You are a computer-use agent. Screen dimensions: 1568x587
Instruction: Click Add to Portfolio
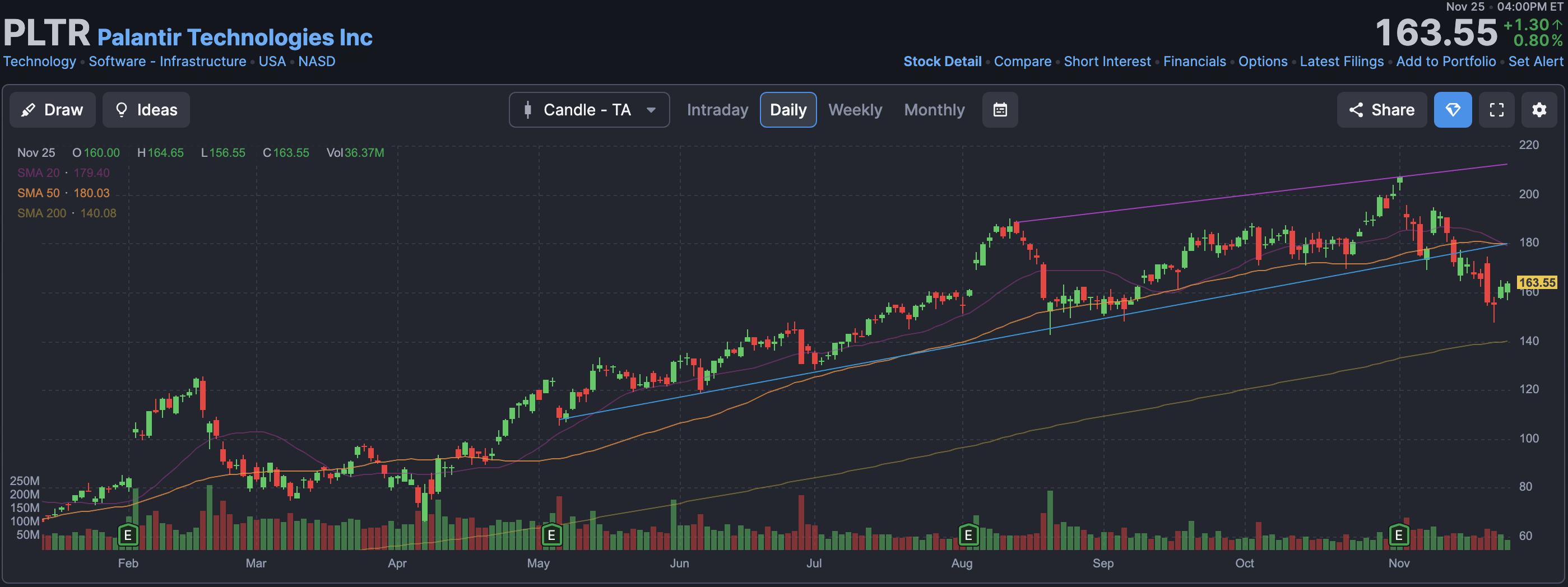(x=1445, y=62)
